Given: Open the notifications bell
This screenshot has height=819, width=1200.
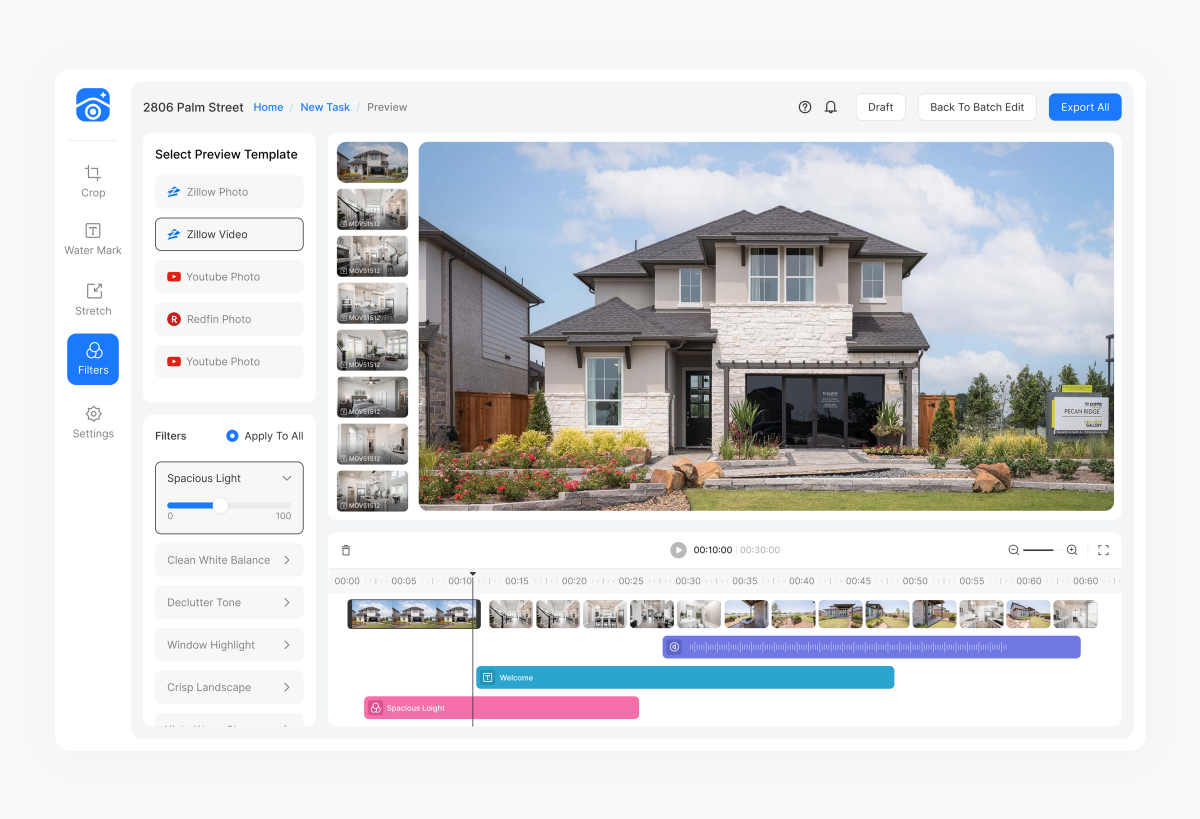Looking at the screenshot, I should pyautogui.click(x=831, y=107).
